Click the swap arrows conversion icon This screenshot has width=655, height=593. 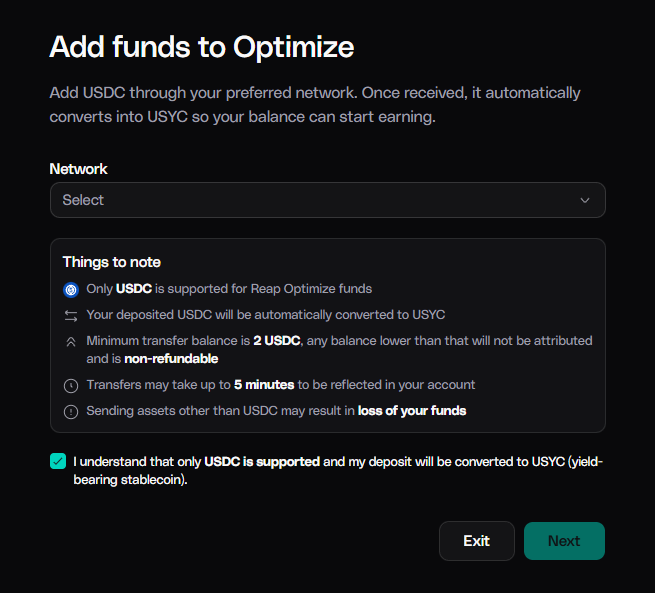click(x=71, y=316)
